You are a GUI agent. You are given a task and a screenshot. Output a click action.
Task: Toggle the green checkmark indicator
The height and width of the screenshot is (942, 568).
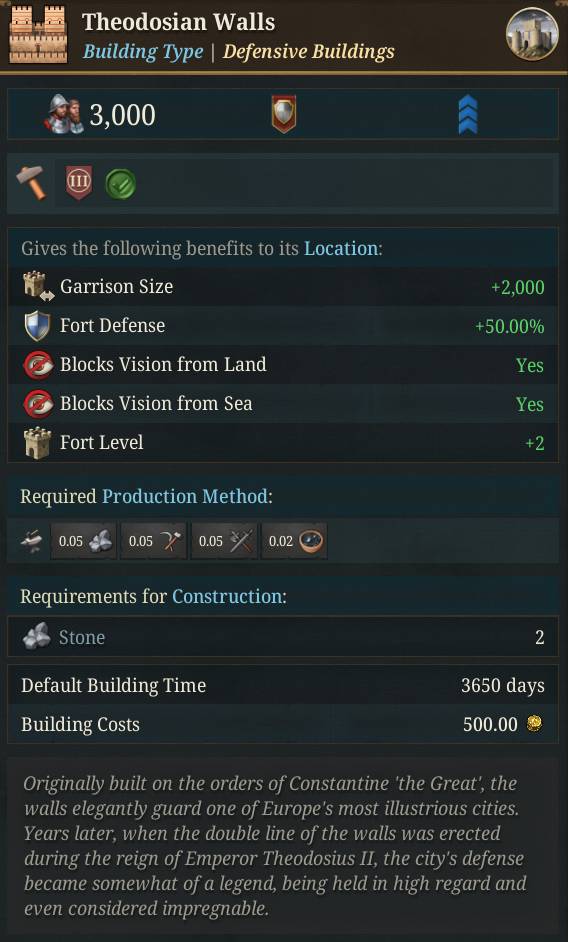[120, 184]
